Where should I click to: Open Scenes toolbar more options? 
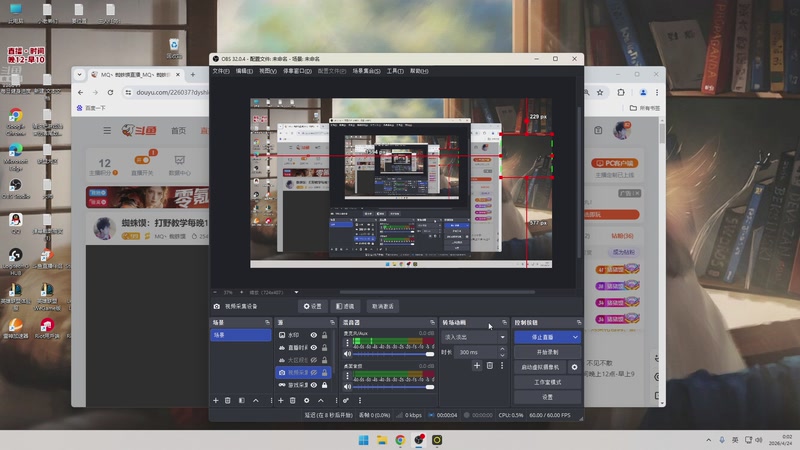pos(271,401)
